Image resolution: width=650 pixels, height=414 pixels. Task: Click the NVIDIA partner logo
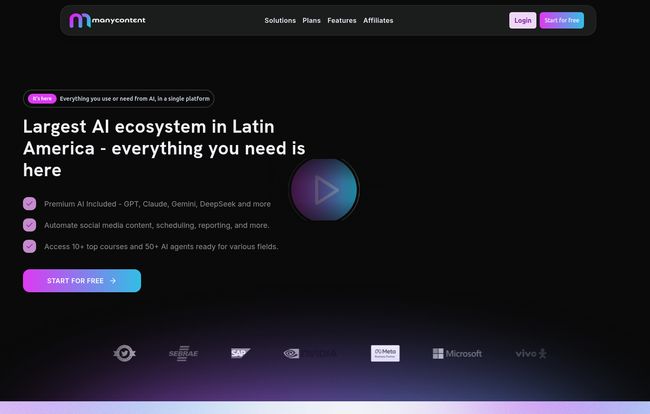[310, 353]
